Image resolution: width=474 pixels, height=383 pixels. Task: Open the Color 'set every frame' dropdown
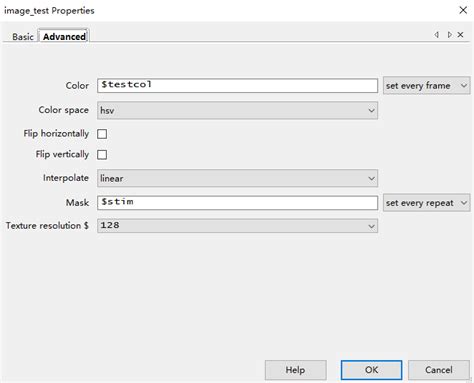tap(426, 86)
